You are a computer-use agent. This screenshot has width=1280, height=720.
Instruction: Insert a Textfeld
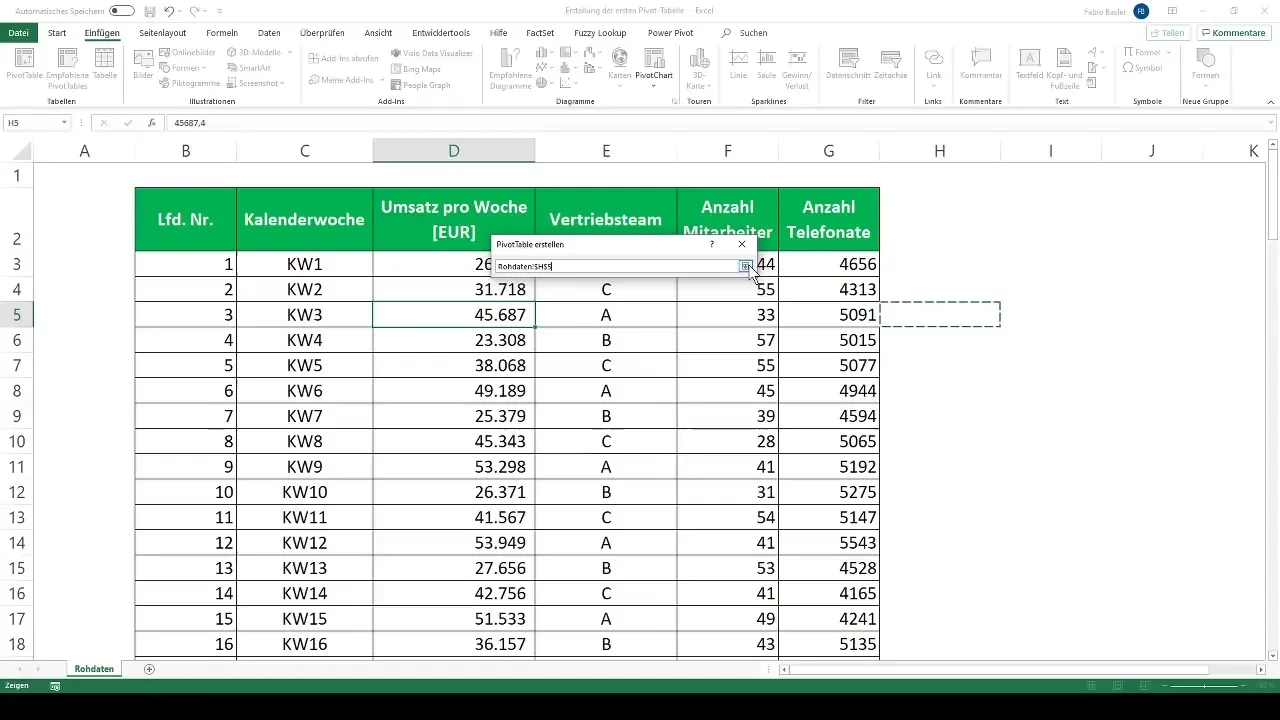[1030, 64]
